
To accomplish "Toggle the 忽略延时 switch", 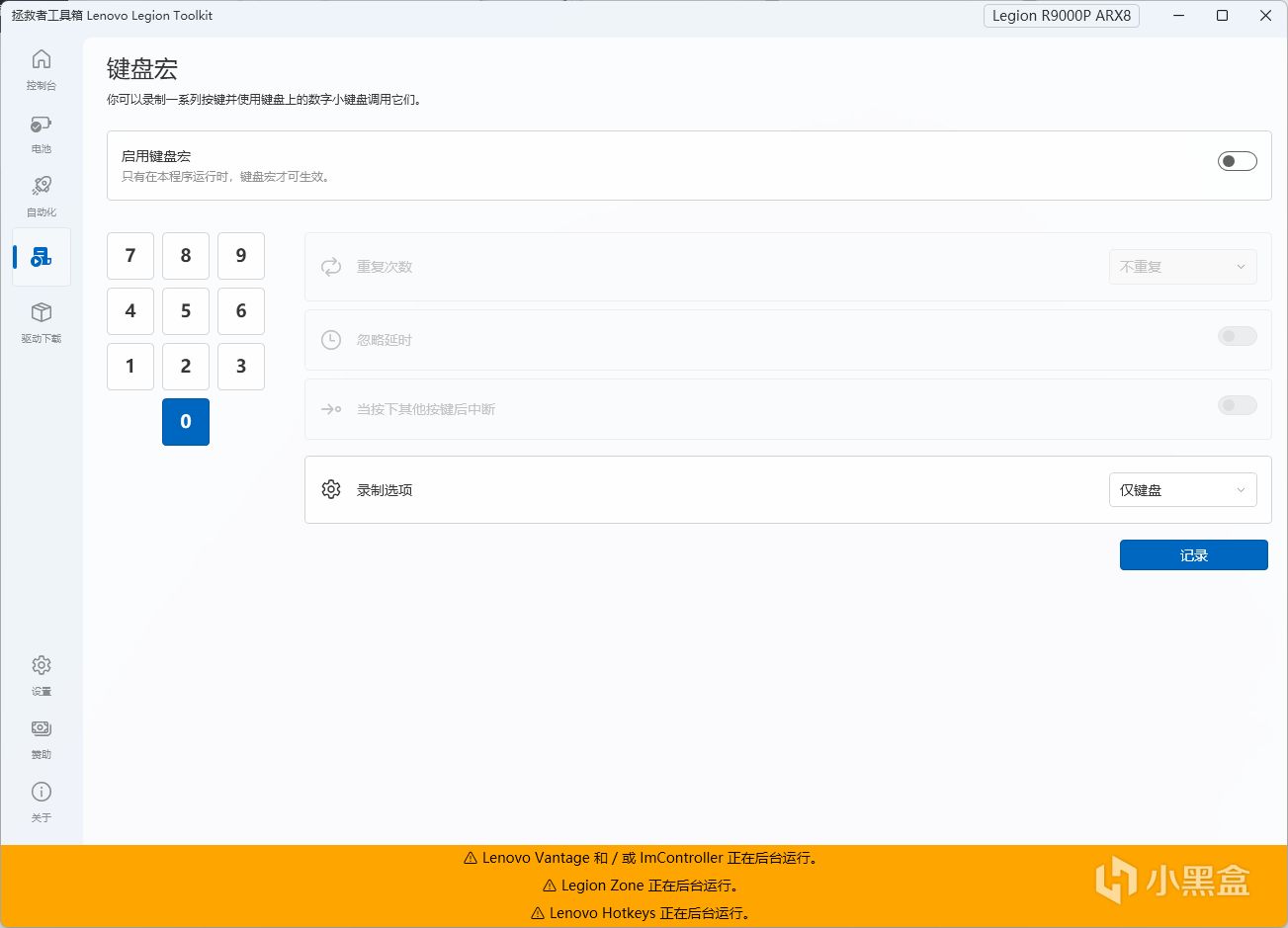I will (1238, 336).
